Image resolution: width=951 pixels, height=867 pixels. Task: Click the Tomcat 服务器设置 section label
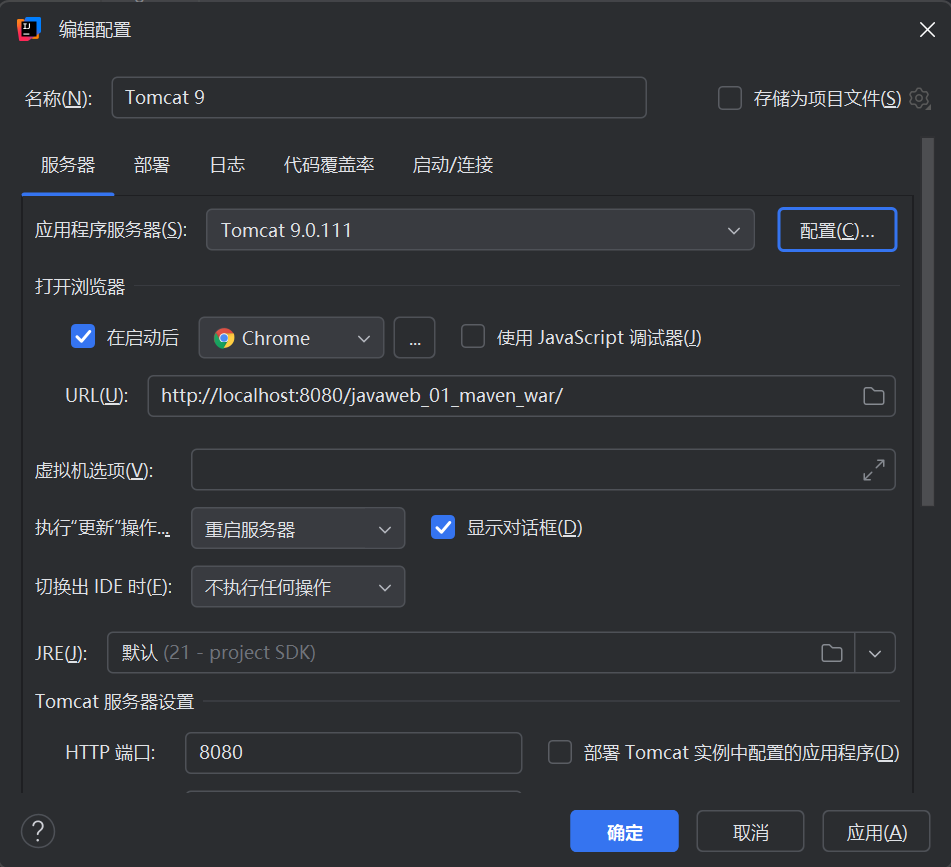[115, 701]
